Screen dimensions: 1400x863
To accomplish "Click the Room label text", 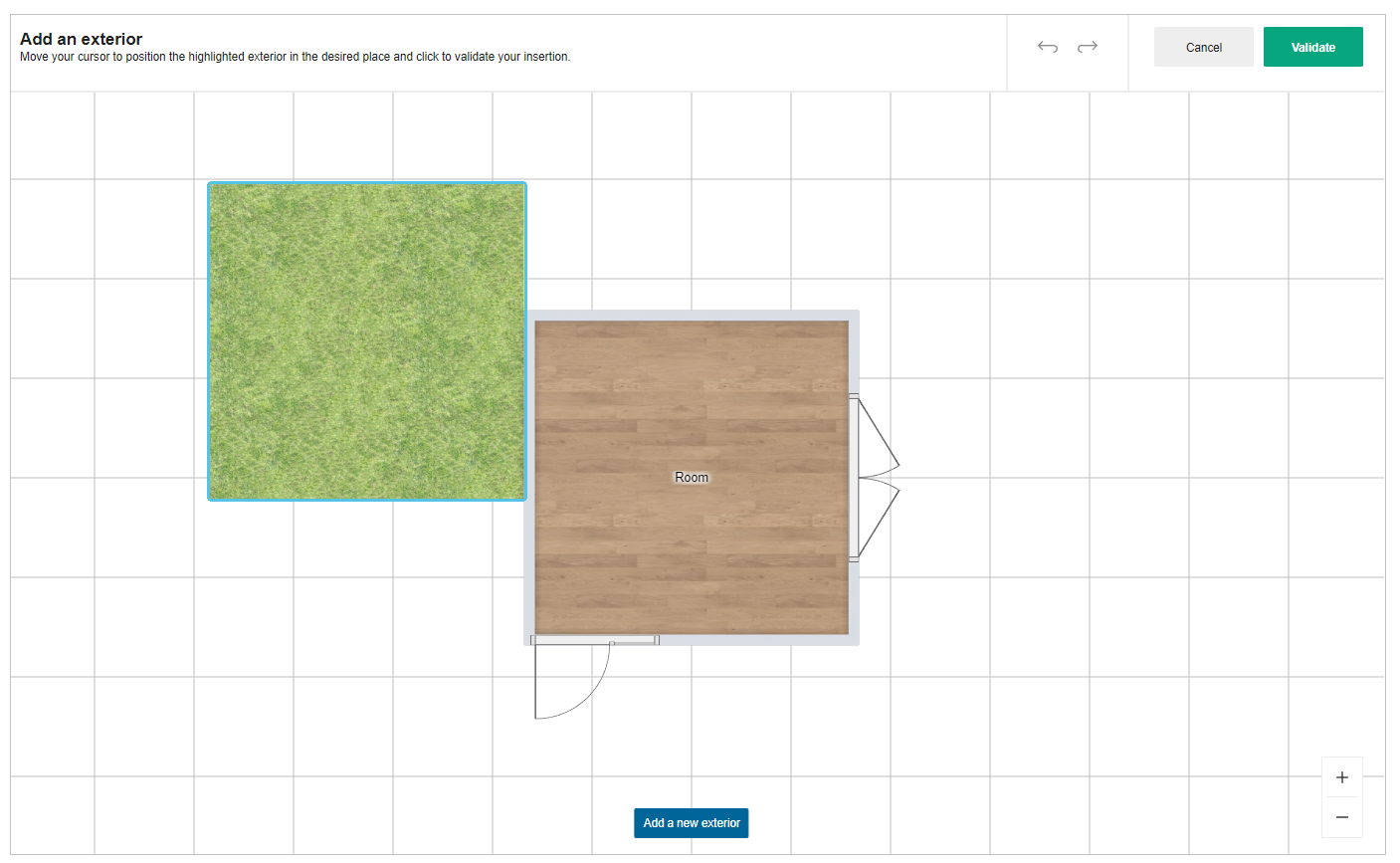I will (692, 478).
